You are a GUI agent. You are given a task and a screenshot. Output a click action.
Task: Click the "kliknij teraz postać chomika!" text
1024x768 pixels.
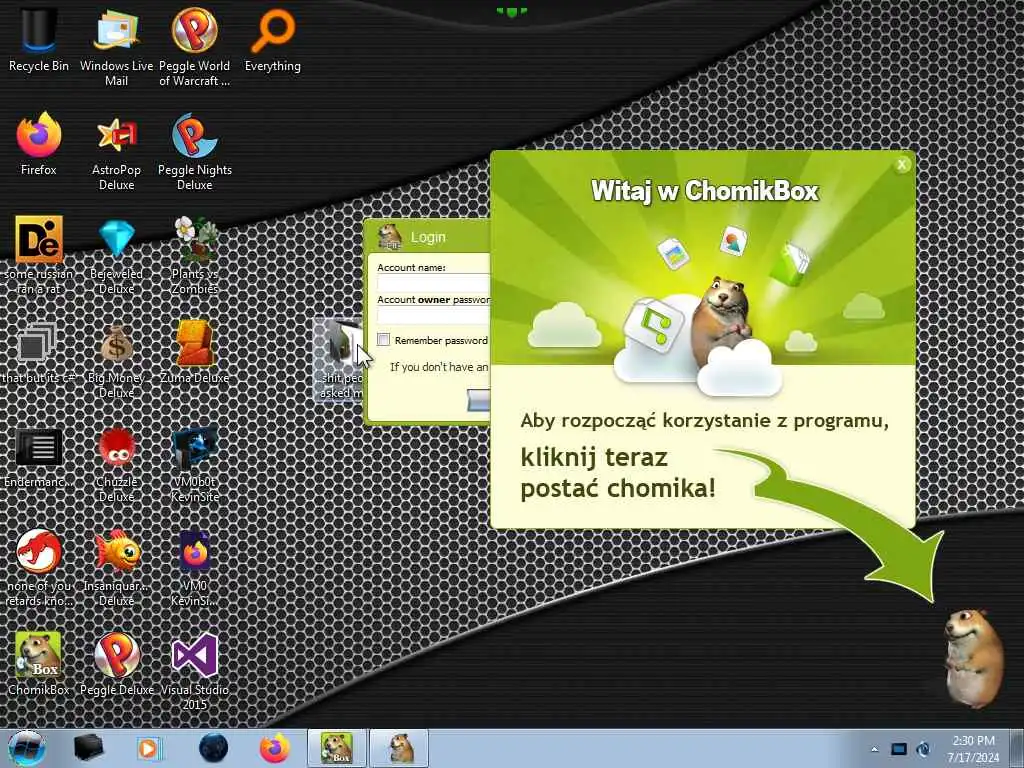point(618,473)
